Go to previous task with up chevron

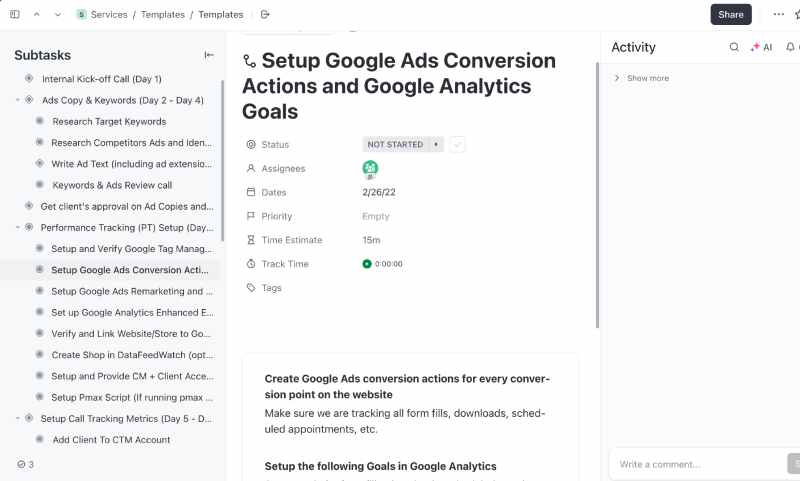[37, 14]
